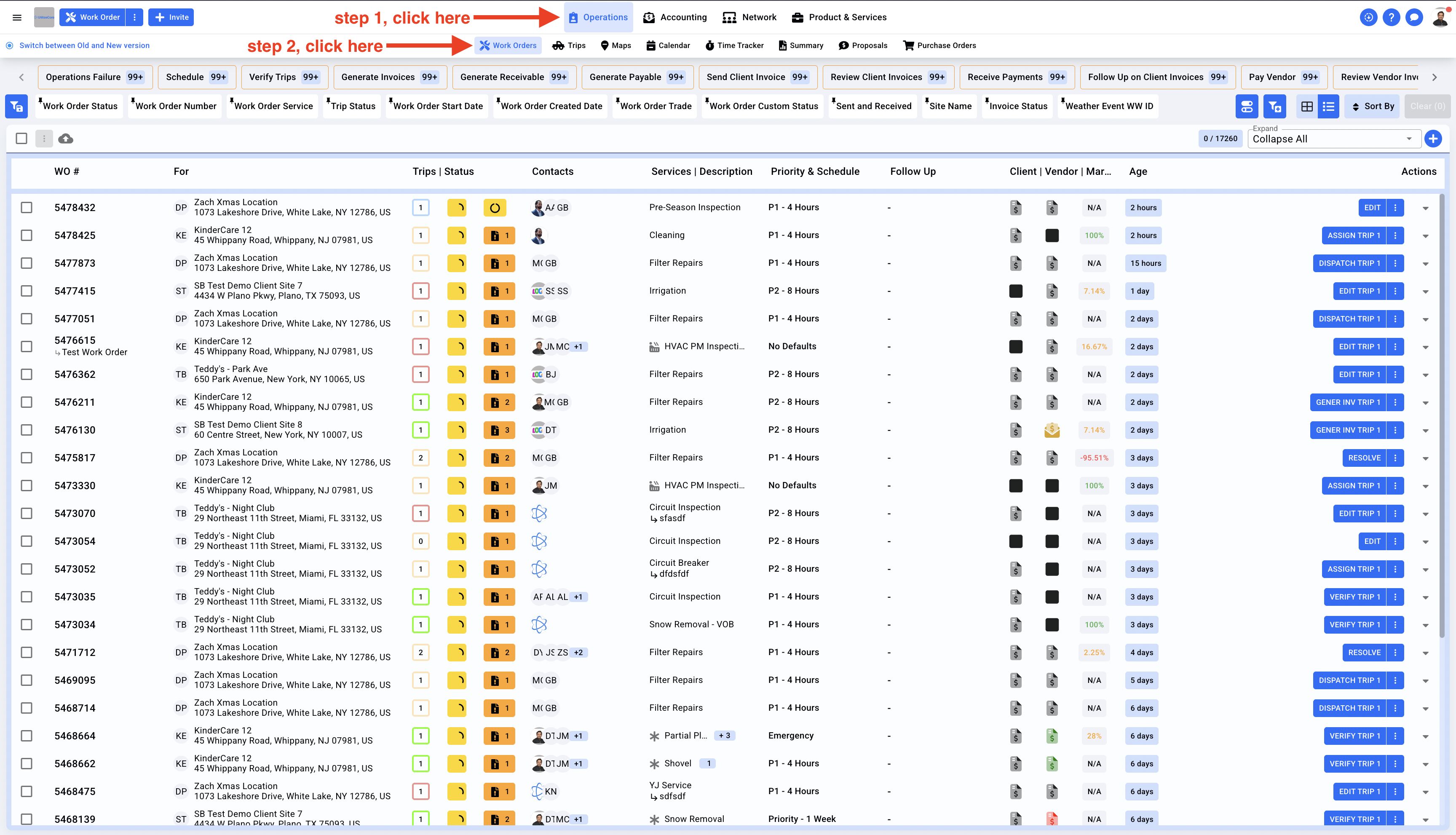Click DISPATCH TRIP 1 for order 5477873
The image size is (1456, 835).
[1349, 263]
